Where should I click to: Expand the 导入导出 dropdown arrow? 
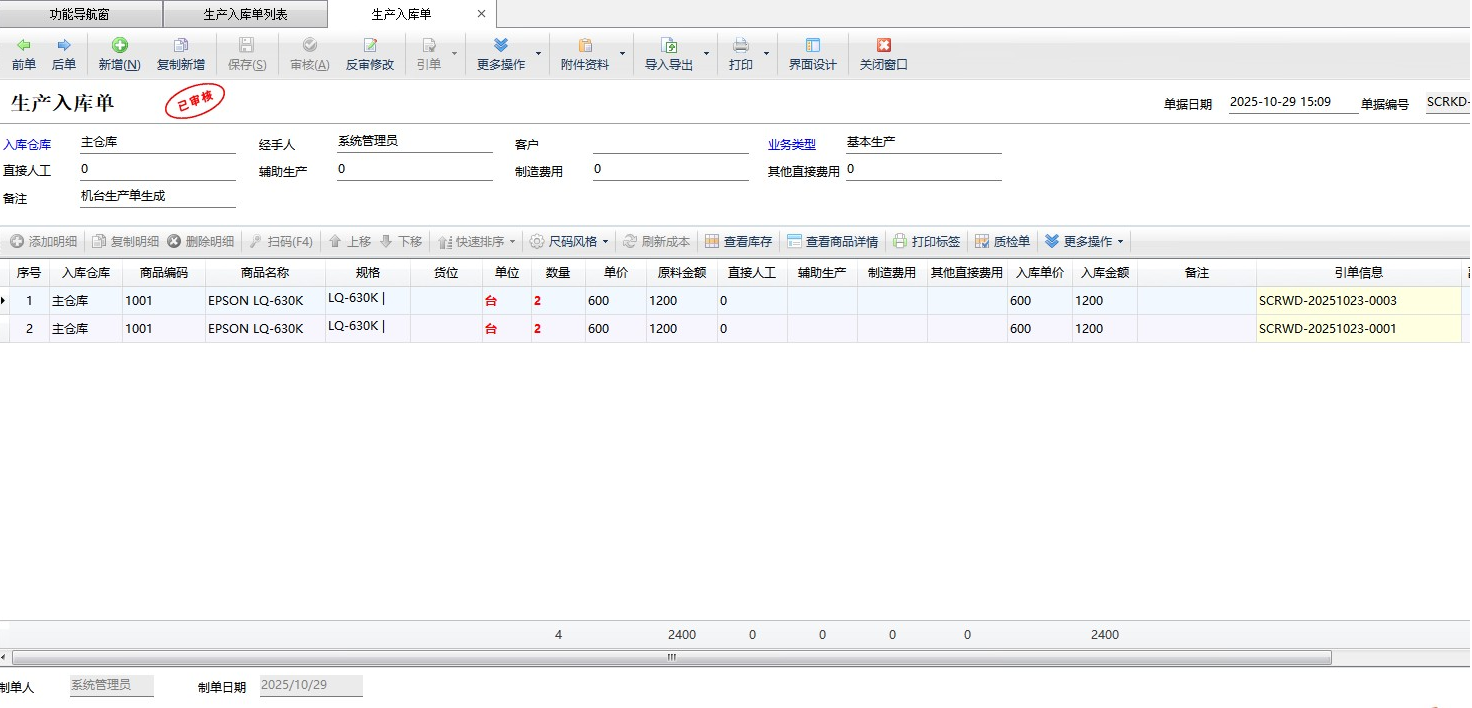[706, 54]
